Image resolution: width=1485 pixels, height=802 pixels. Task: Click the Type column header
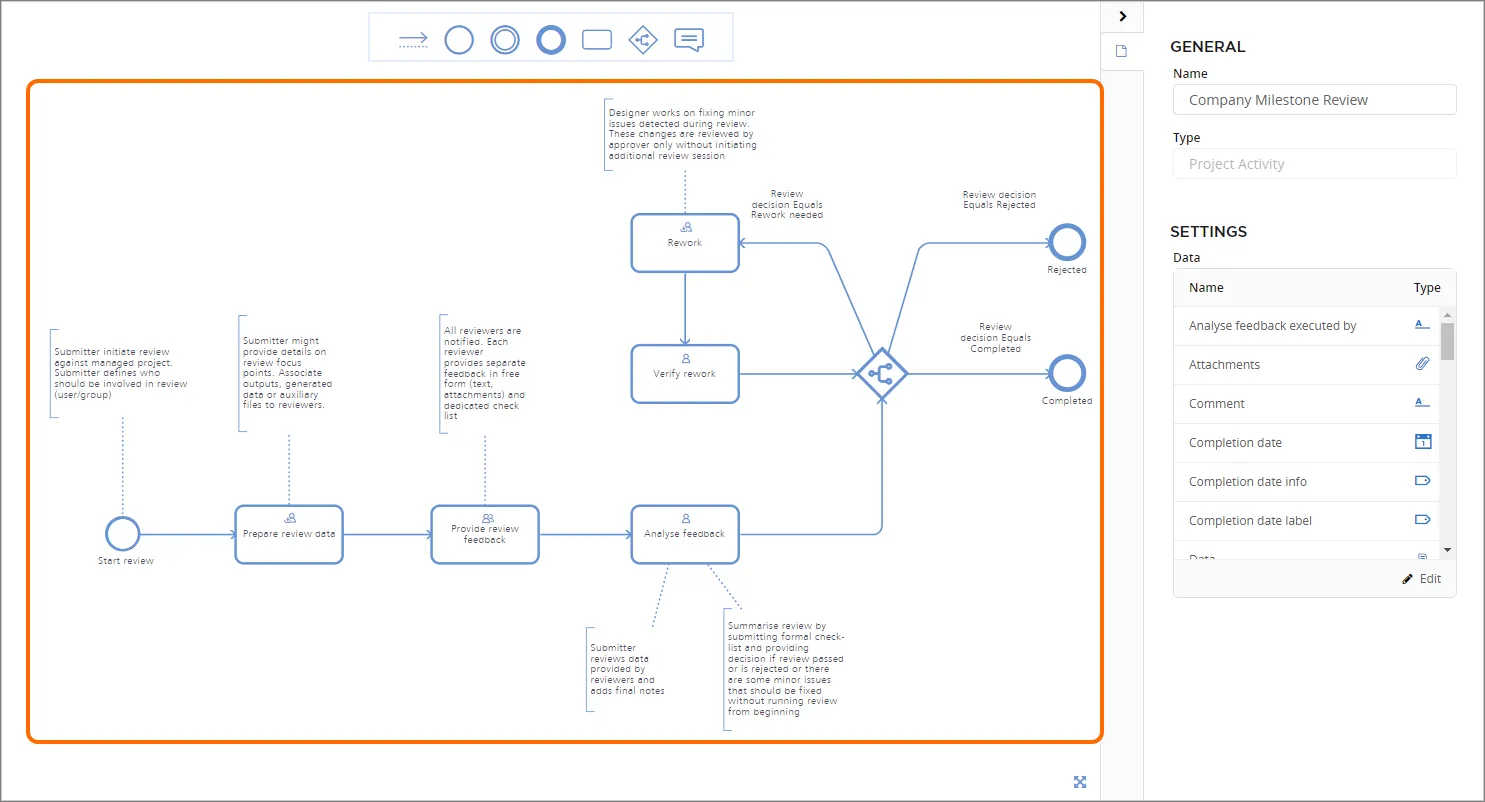pyautogui.click(x=1427, y=288)
